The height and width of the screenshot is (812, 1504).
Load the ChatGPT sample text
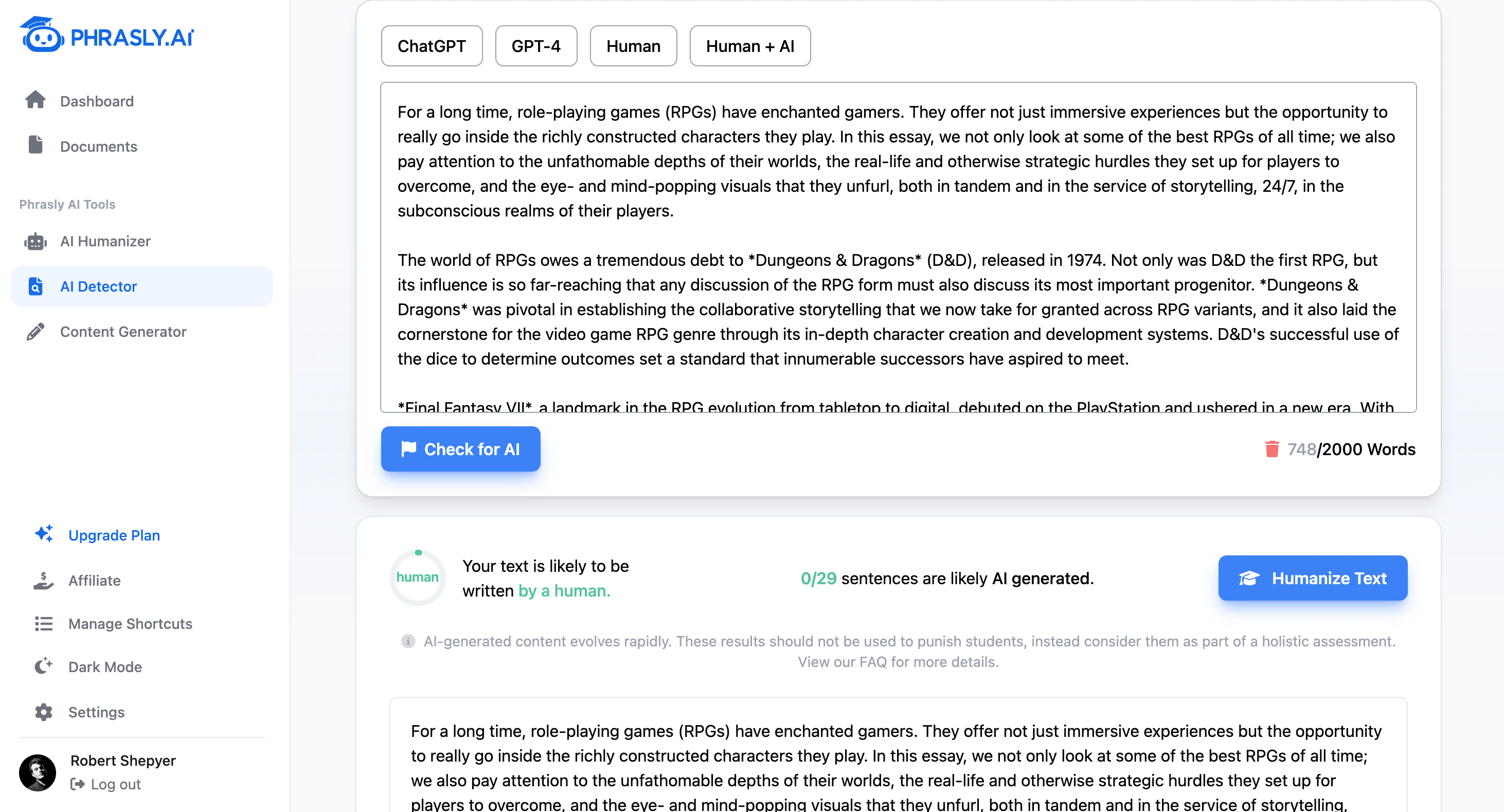coord(432,46)
